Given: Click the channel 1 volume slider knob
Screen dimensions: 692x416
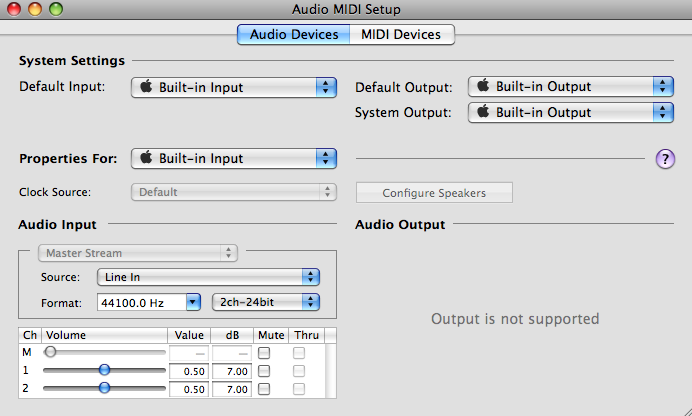Looking at the screenshot, I should (104, 370).
